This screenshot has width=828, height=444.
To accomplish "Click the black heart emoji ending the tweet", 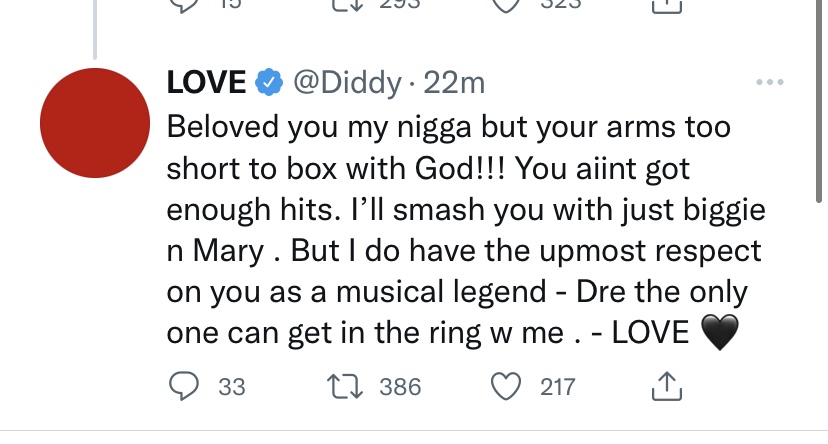I will (719, 332).
